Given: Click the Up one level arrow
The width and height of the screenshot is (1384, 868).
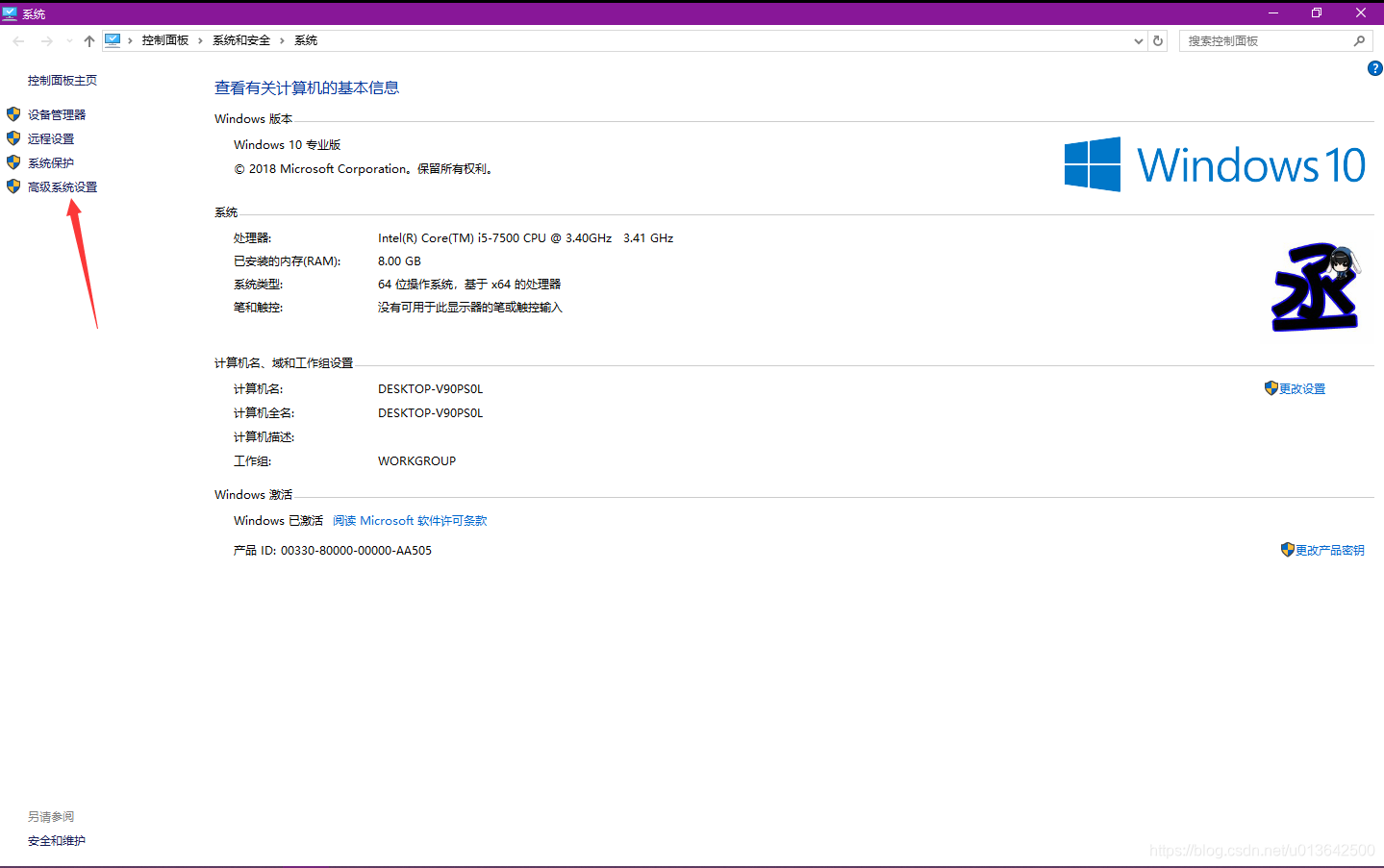Looking at the screenshot, I should click(89, 40).
